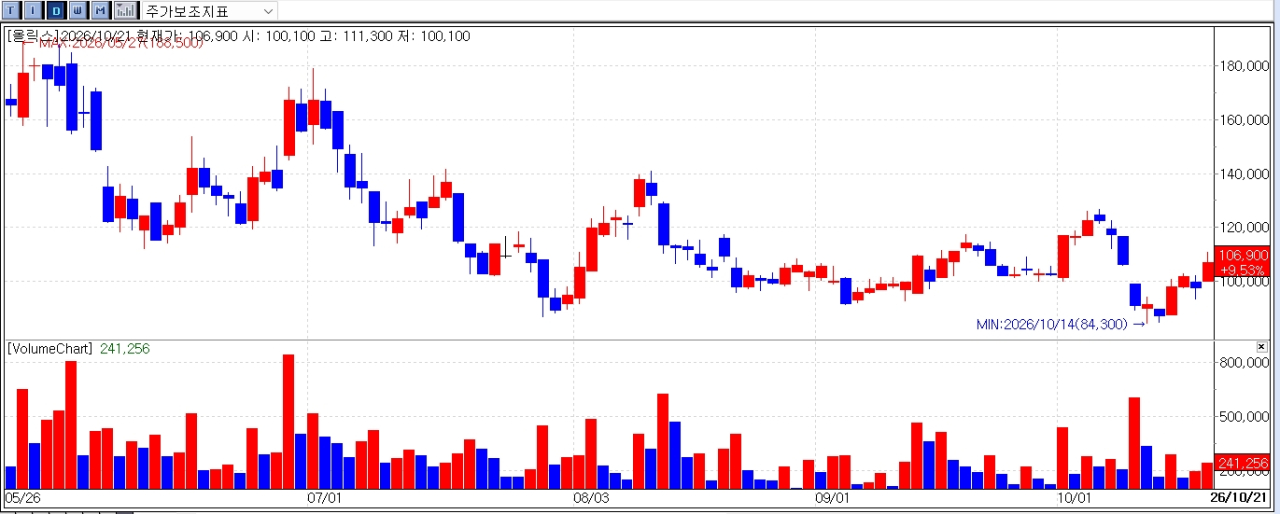Switch chart to intraday (I) period
The height and width of the screenshot is (514, 1280).
pyautogui.click(x=34, y=10)
